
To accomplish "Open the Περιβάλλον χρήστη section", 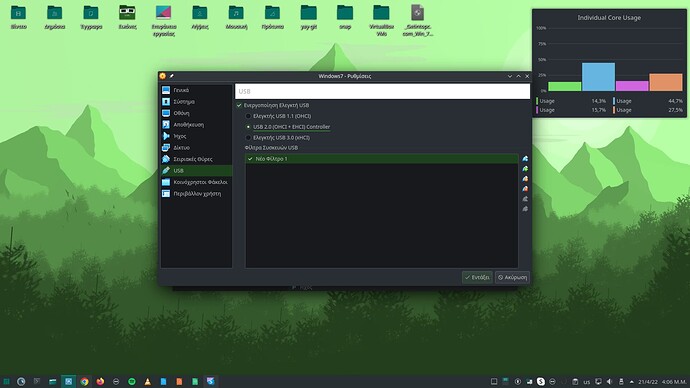I will pos(196,193).
